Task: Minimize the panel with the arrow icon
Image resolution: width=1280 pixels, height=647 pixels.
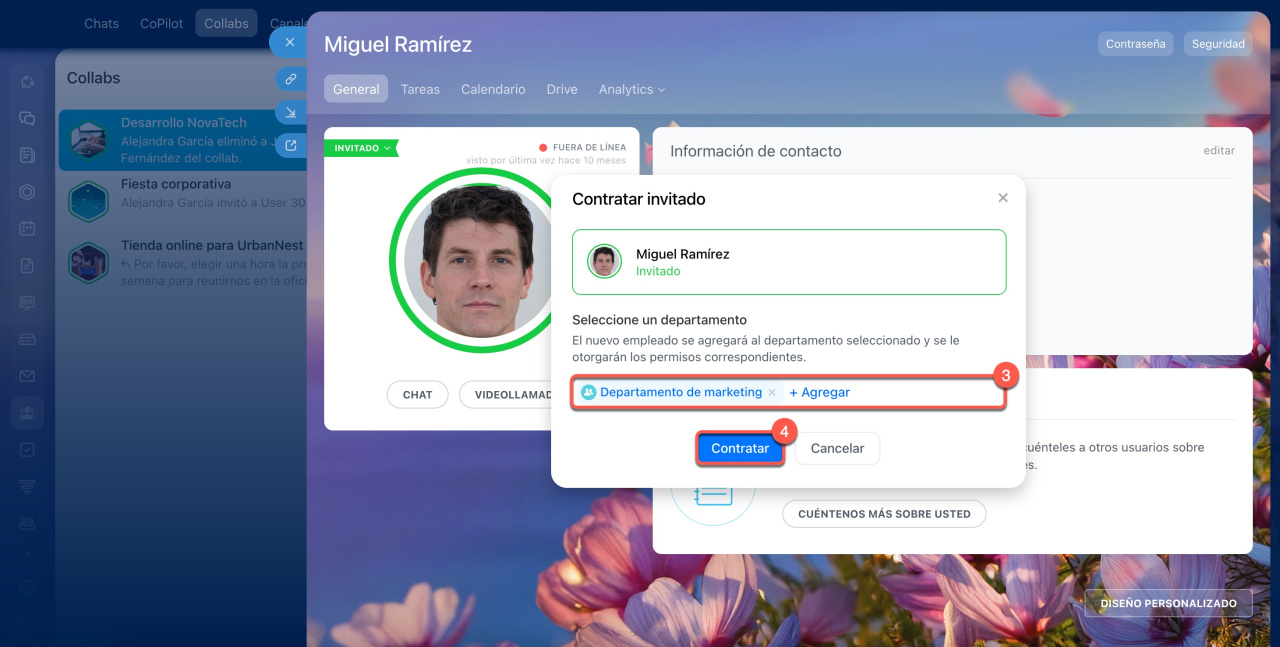Action: click(290, 112)
